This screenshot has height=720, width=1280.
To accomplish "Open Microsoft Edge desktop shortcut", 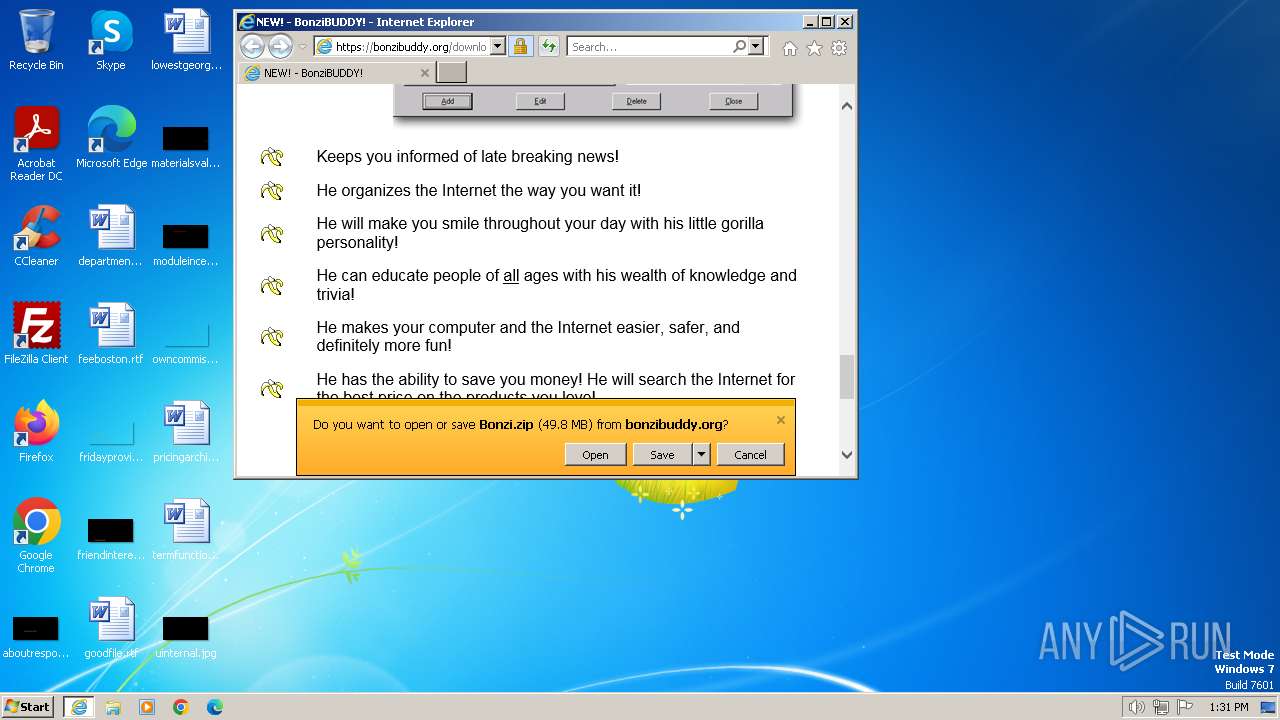I will [x=111, y=138].
